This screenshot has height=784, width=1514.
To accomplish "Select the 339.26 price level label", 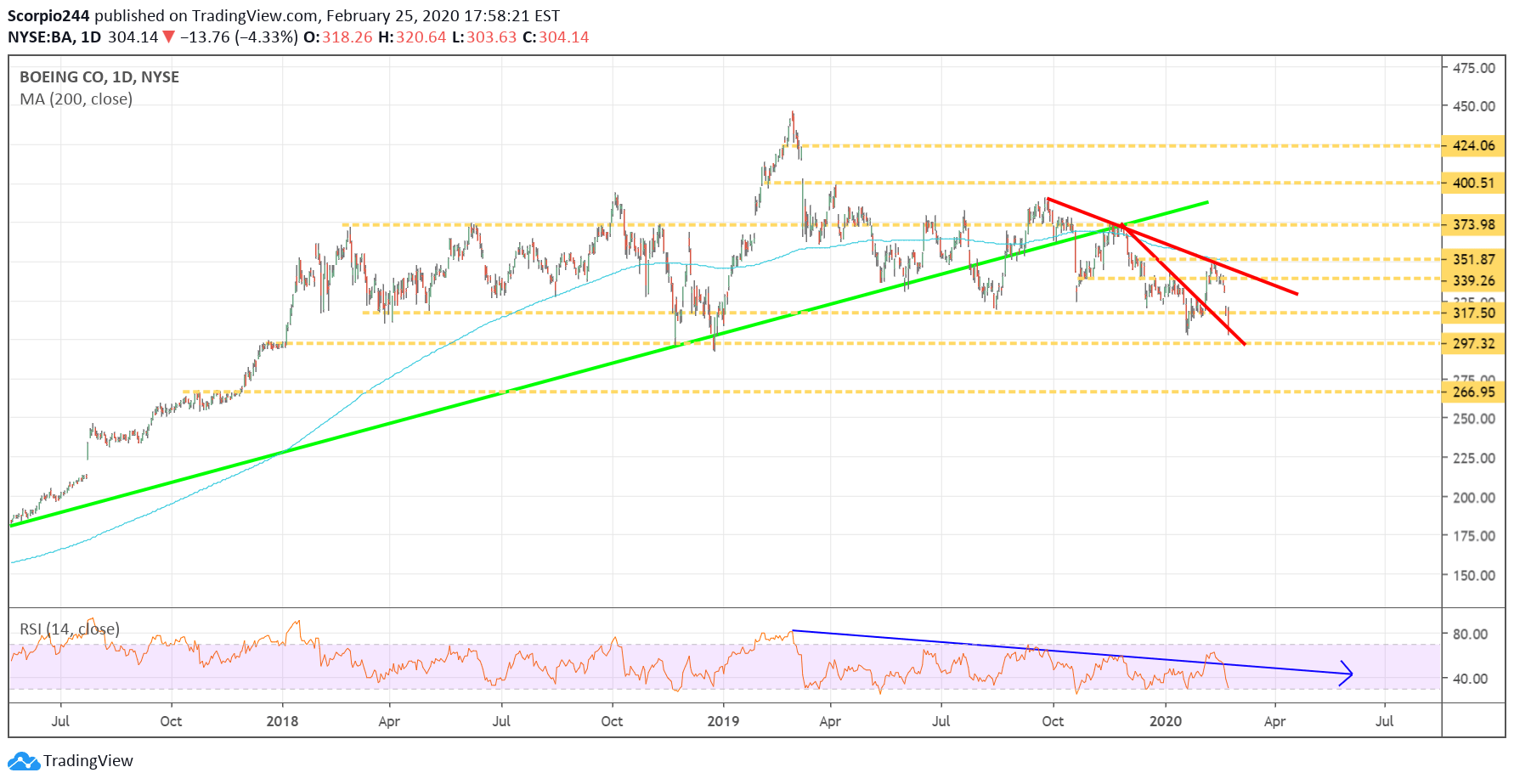I will pos(1473,280).
